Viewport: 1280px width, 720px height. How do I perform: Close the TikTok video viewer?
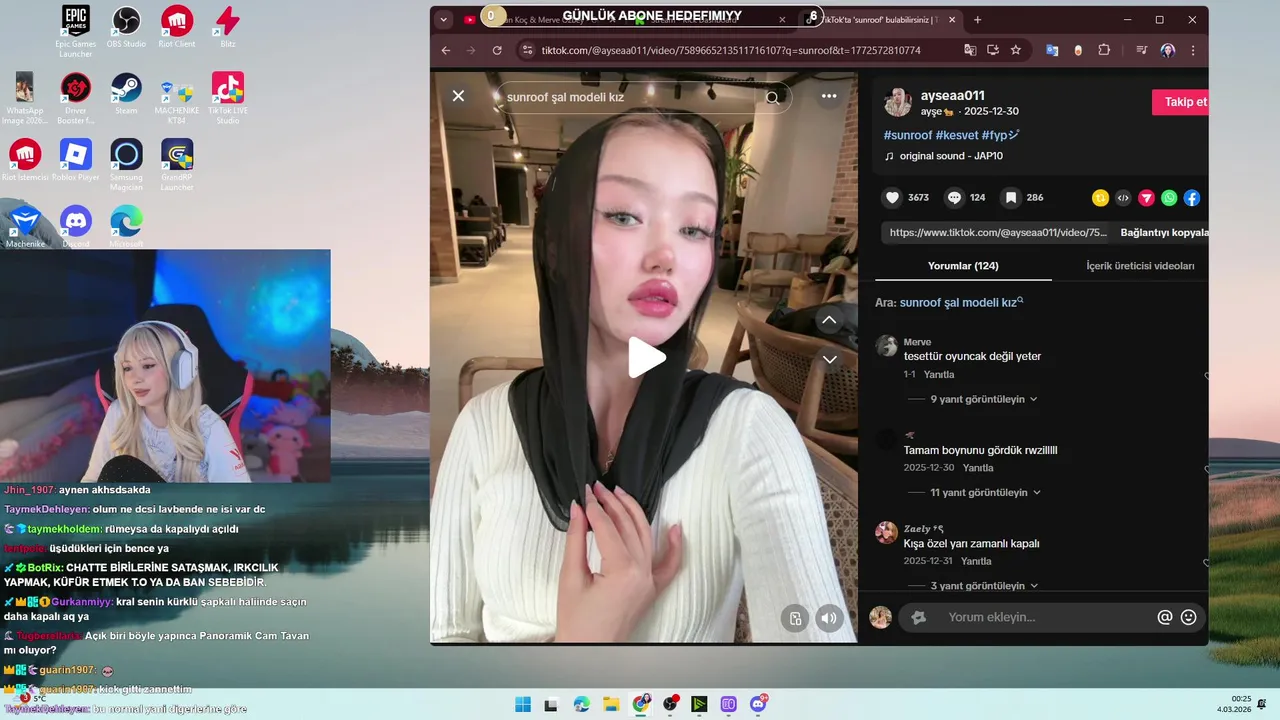point(458,96)
